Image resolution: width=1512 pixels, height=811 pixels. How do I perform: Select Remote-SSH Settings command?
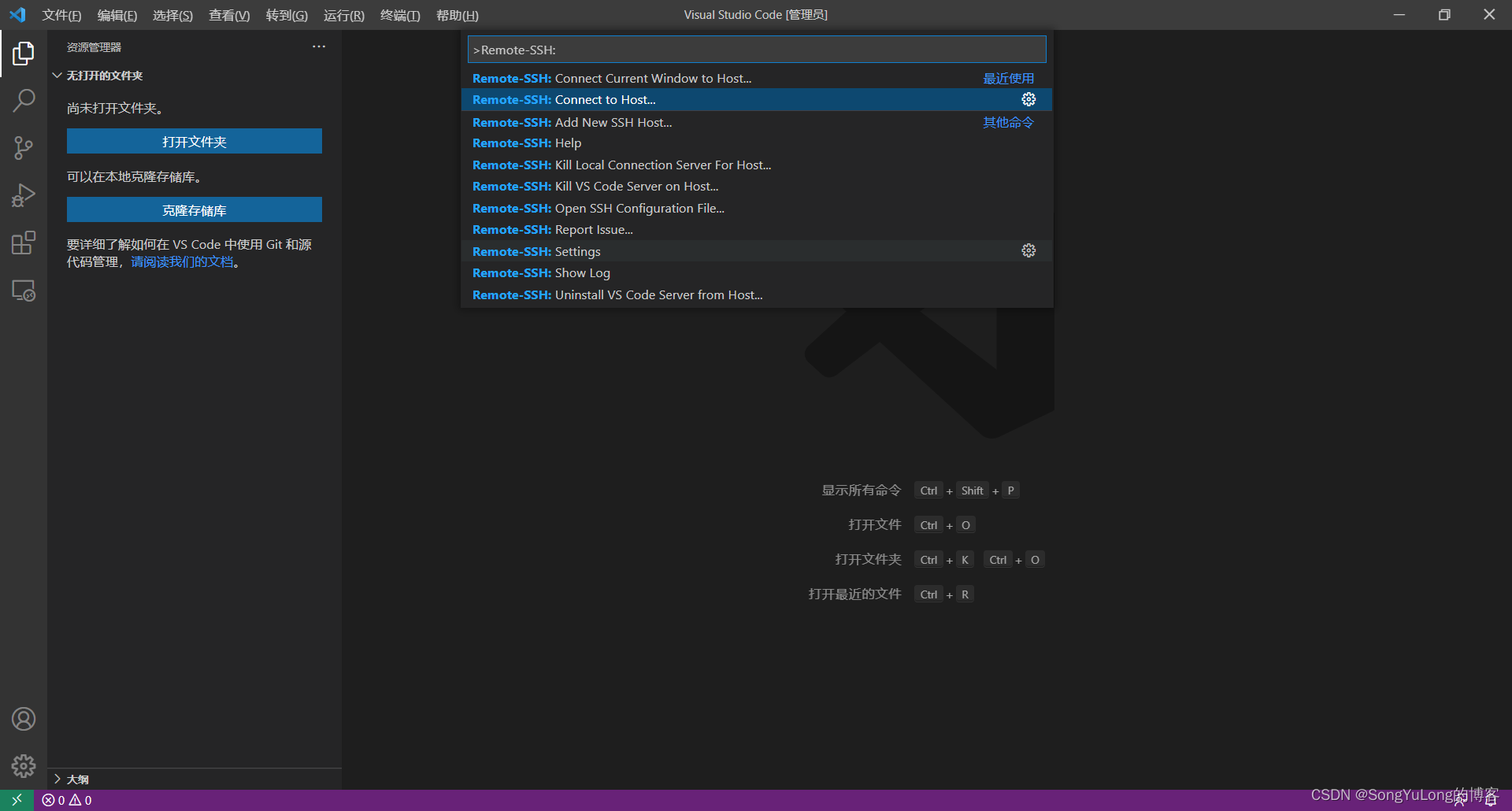(x=757, y=251)
